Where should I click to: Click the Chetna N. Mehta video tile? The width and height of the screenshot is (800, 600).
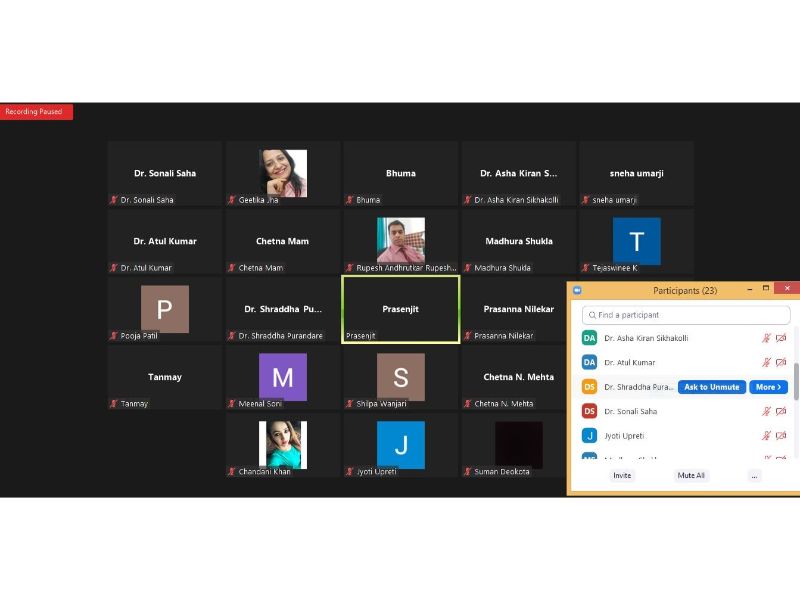point(514,377)
